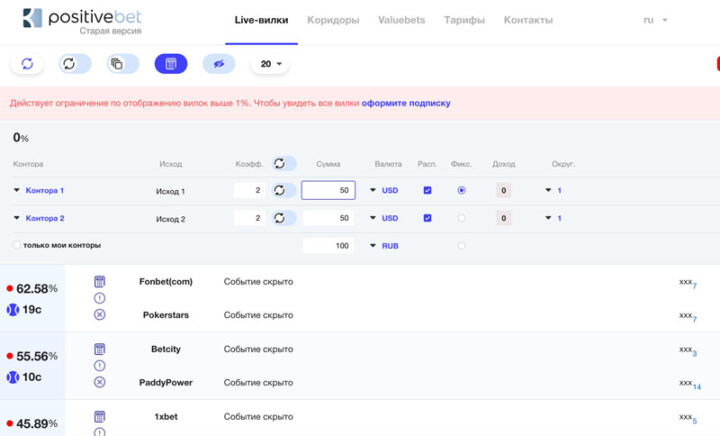Viewport: 720px width, 436px height.
Task: Uncheck the Расп. checkbox for Контора 2
Action: tap(427, 218)
